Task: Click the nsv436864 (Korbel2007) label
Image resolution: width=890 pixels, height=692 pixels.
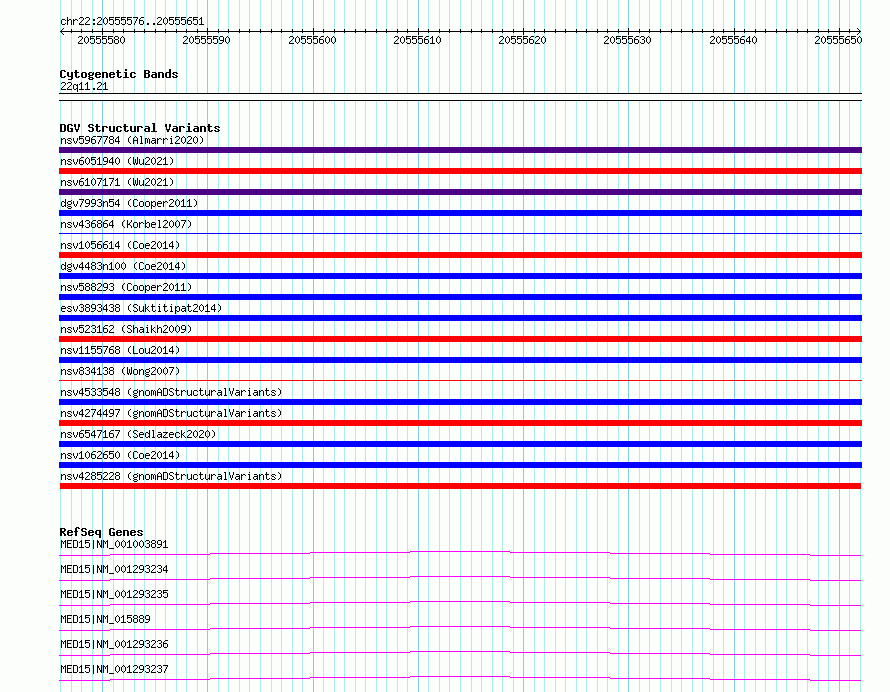Action: (x=126, y=224)
